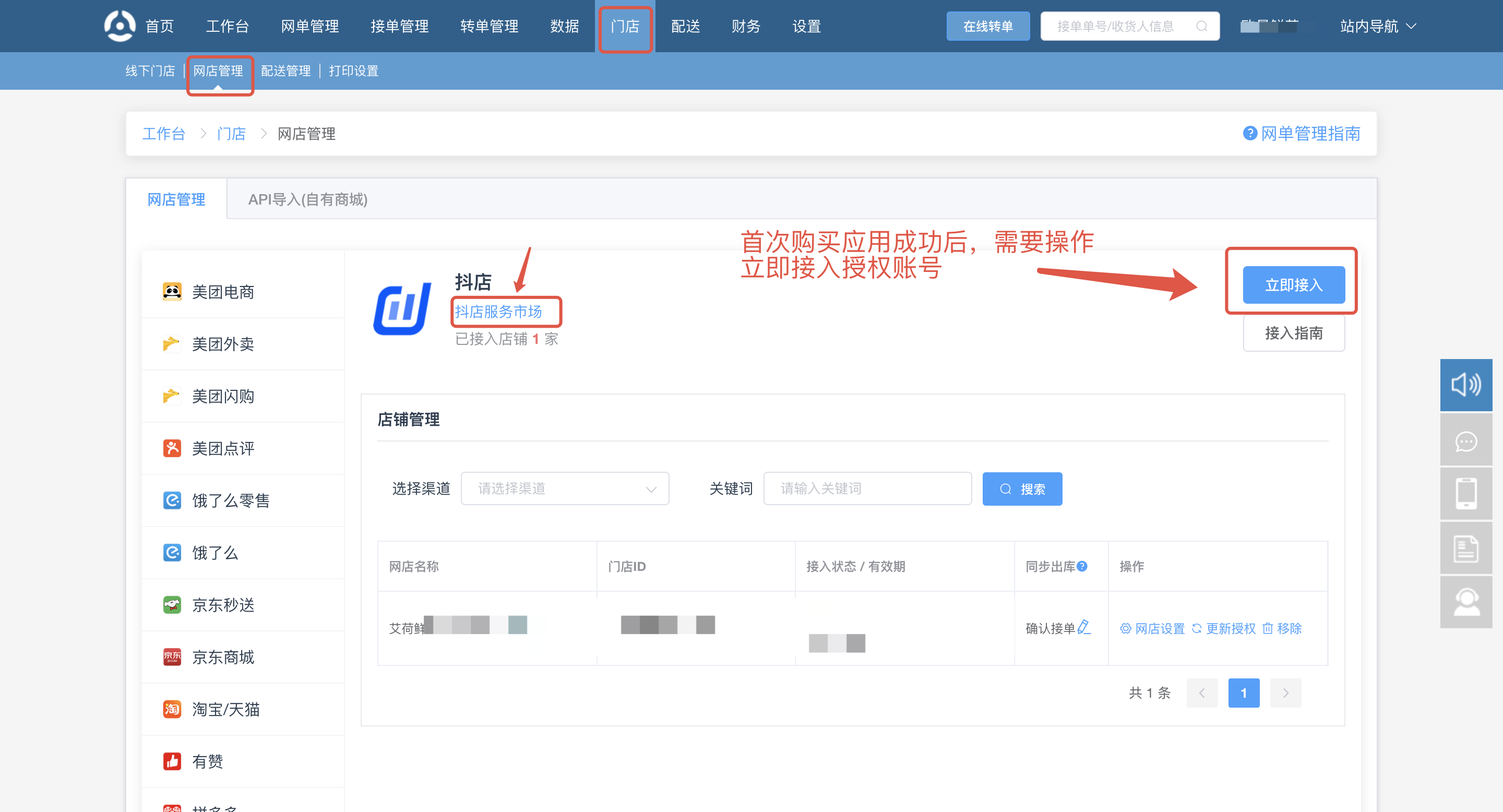The width and height of the screenshot is (1503, 812).
Task: Open 抖店服务市场 link
Action: click(498, 312)
